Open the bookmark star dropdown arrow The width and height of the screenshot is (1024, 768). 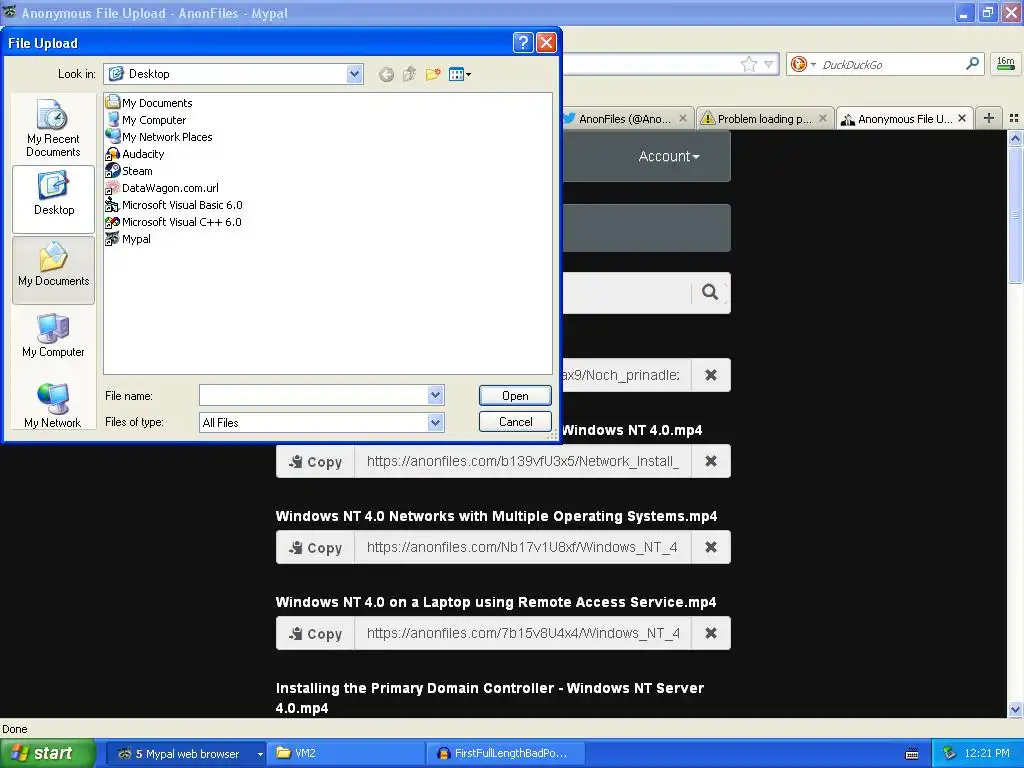click(768, 64)
